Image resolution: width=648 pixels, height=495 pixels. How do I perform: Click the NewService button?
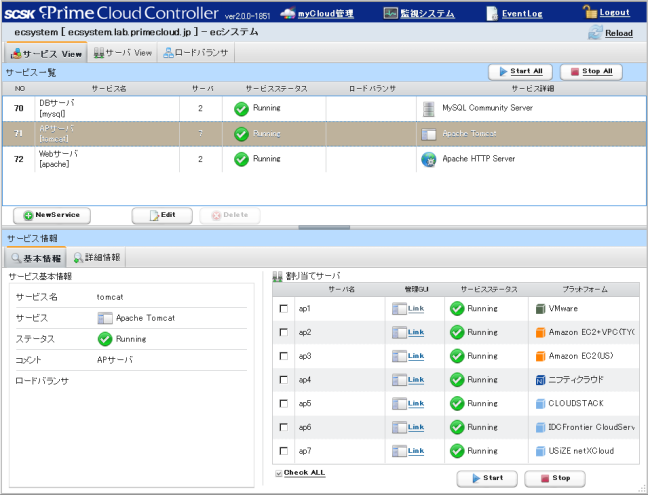[x=52, y=215]
